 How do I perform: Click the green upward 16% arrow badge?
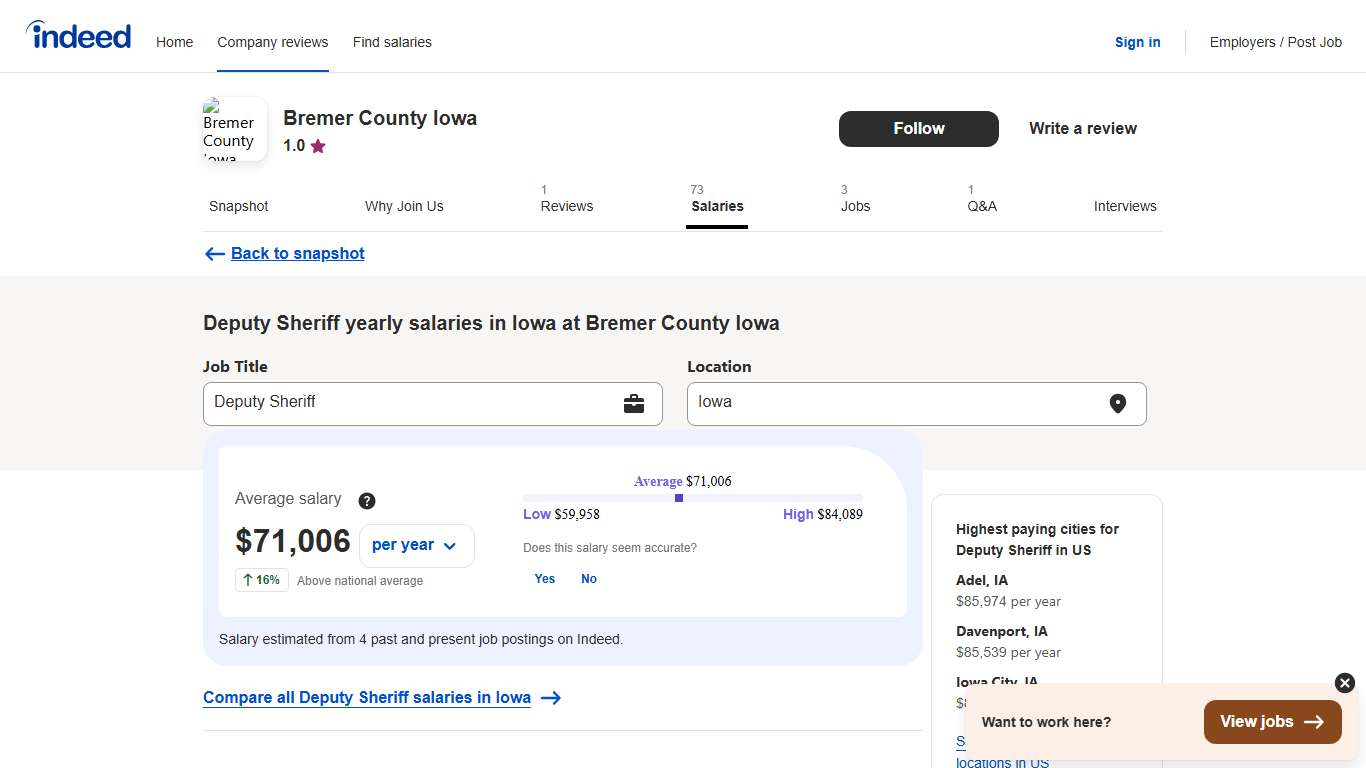tap(261, 580)
